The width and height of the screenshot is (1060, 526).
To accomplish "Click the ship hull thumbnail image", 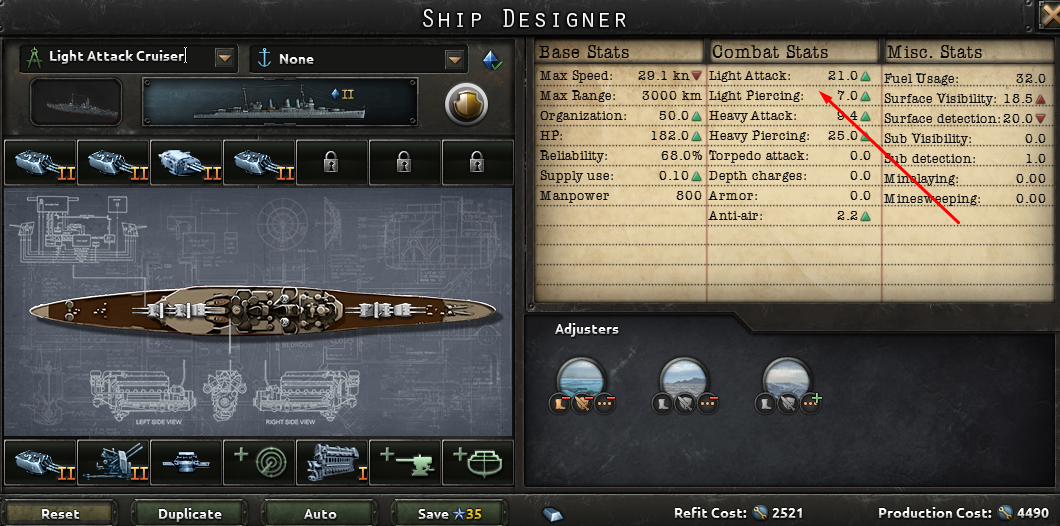I will [x=76, y=102].
